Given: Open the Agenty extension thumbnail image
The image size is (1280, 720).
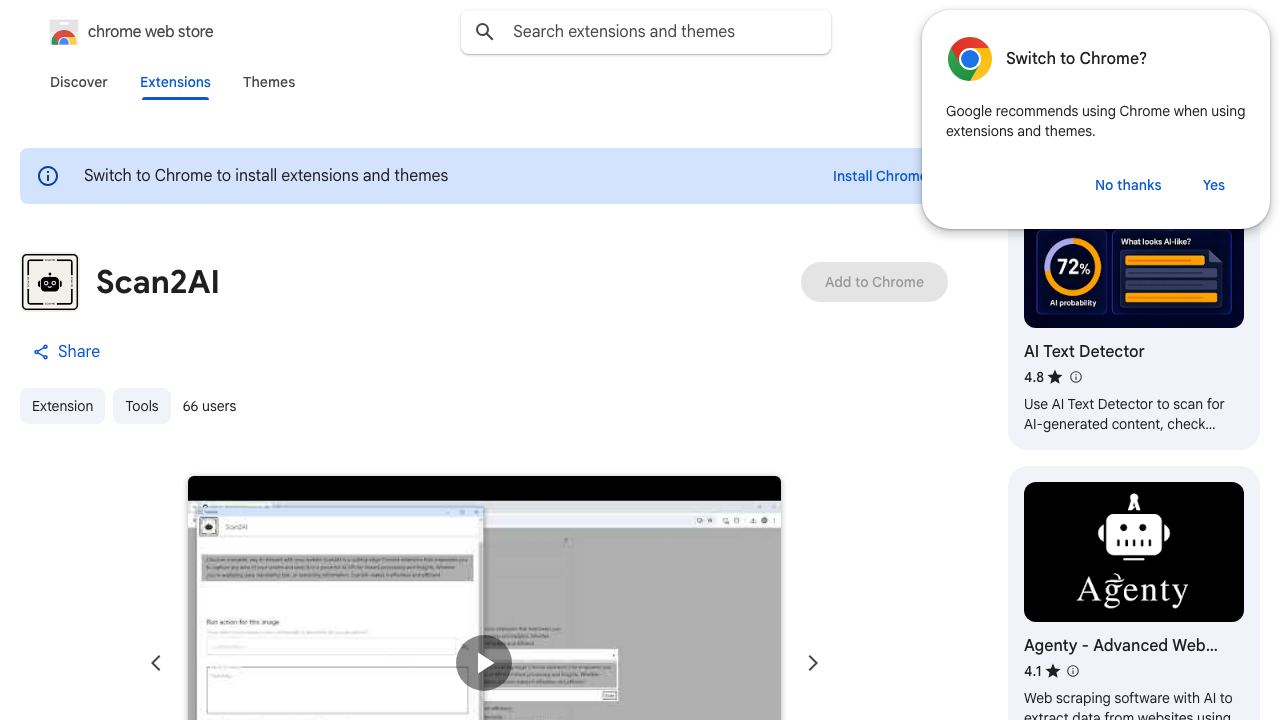Looking at the screenshot, I should [x=1134, y=552].
